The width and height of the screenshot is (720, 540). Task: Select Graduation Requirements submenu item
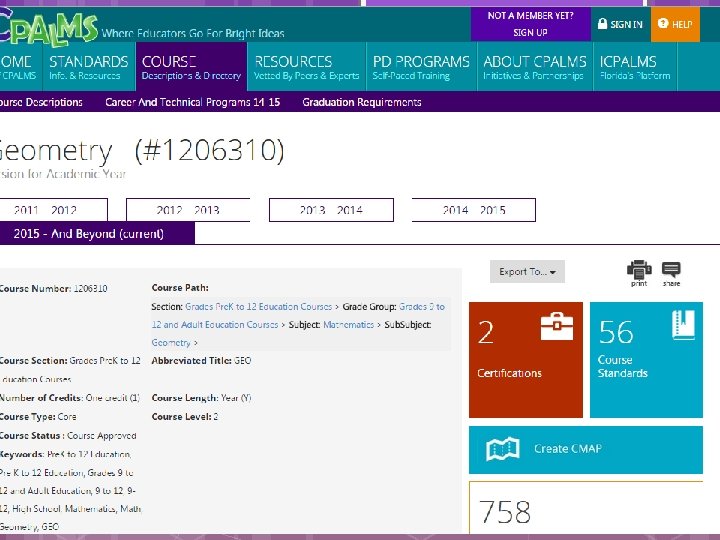pyautogui.click(x=362, y=102)
